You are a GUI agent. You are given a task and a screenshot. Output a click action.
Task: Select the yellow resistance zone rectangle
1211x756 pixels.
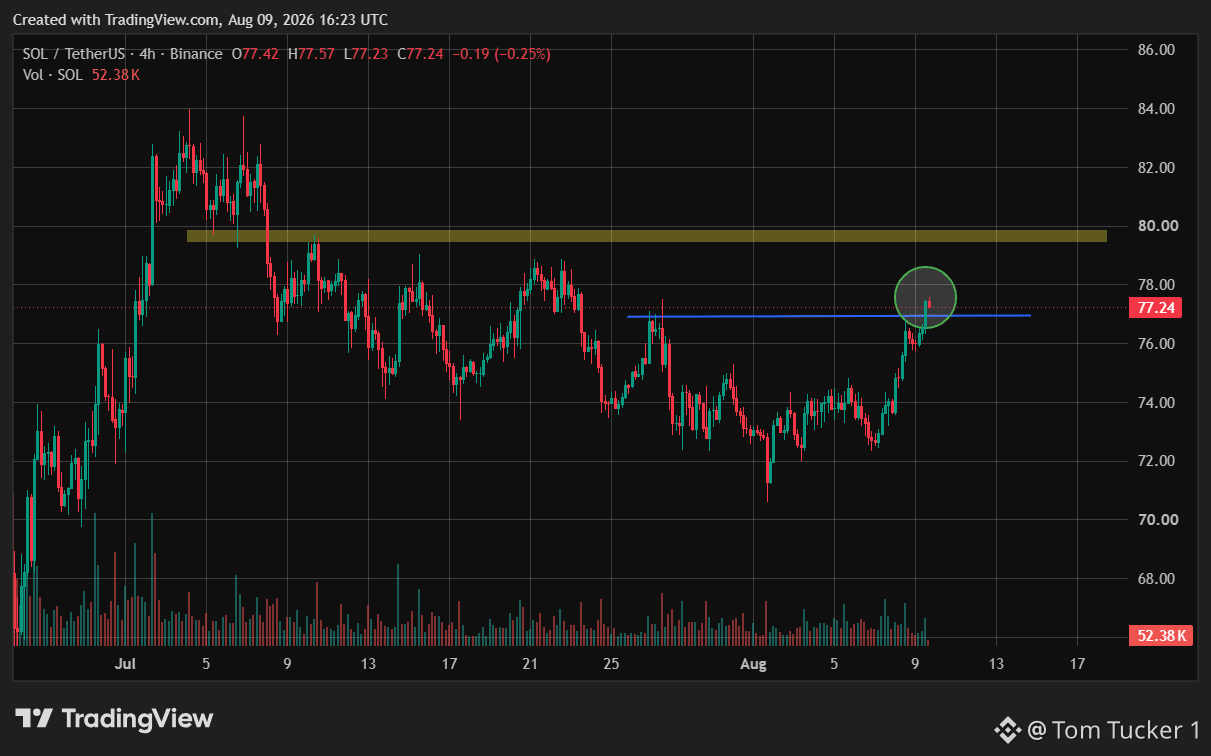tap(647, 236)
